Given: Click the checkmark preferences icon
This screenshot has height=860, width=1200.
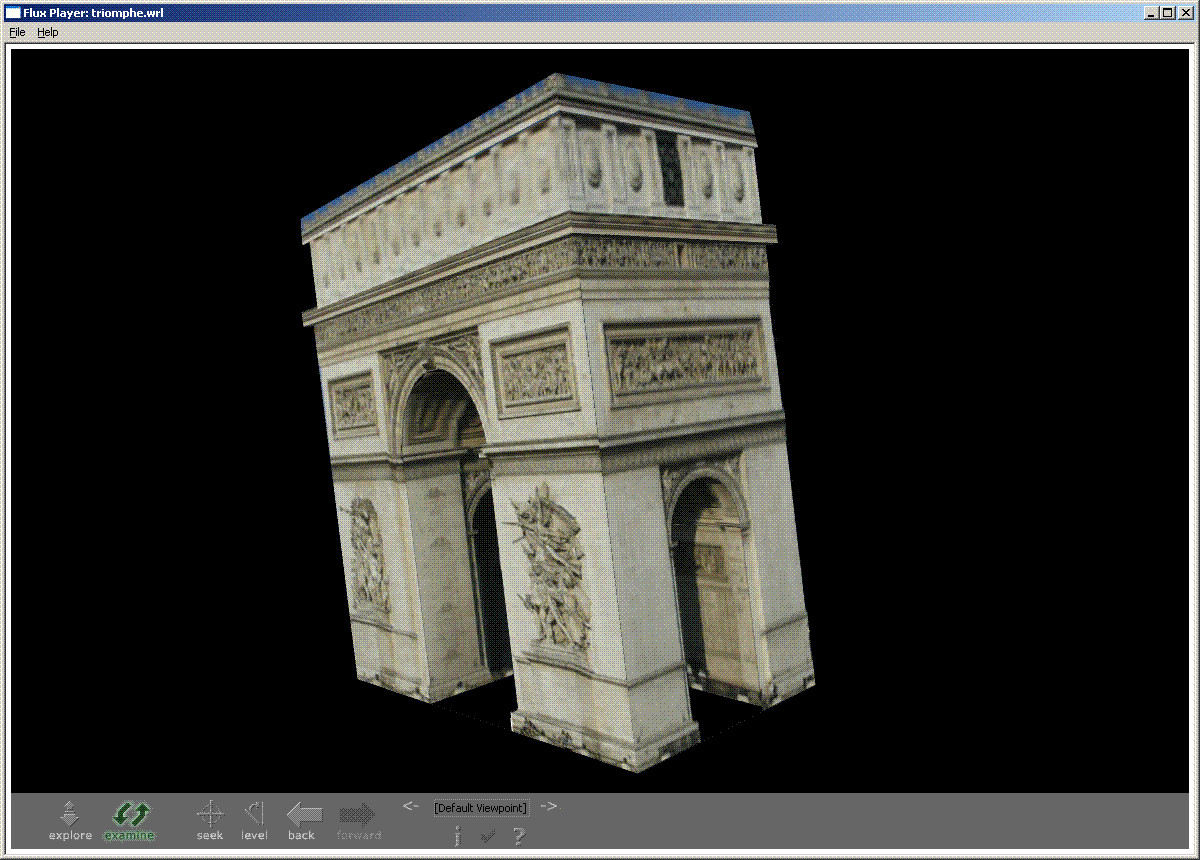Looking at the screenshot, I should (488, 836).
